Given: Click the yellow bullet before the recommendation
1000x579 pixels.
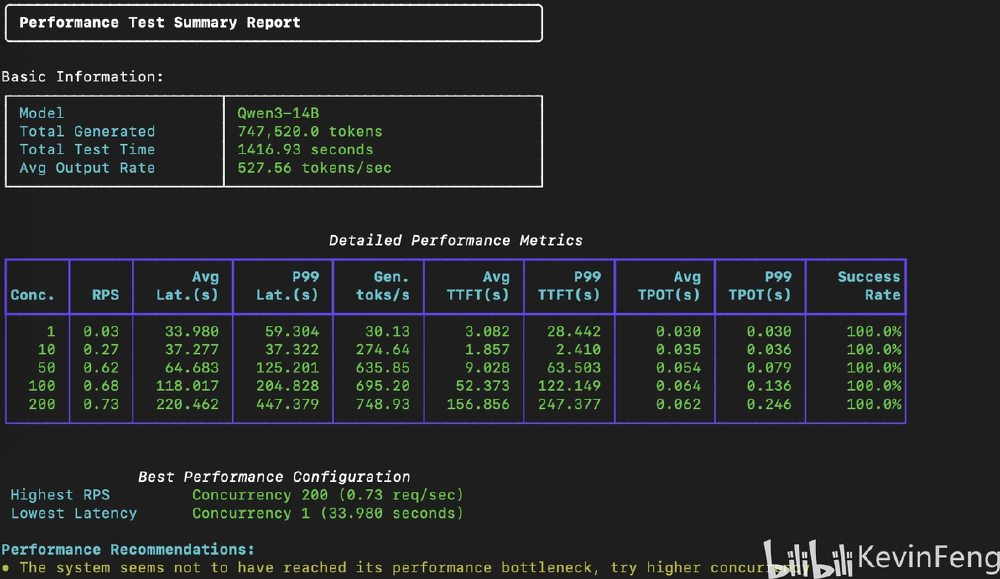Looking at the screenshot, I should coord(6,568).
